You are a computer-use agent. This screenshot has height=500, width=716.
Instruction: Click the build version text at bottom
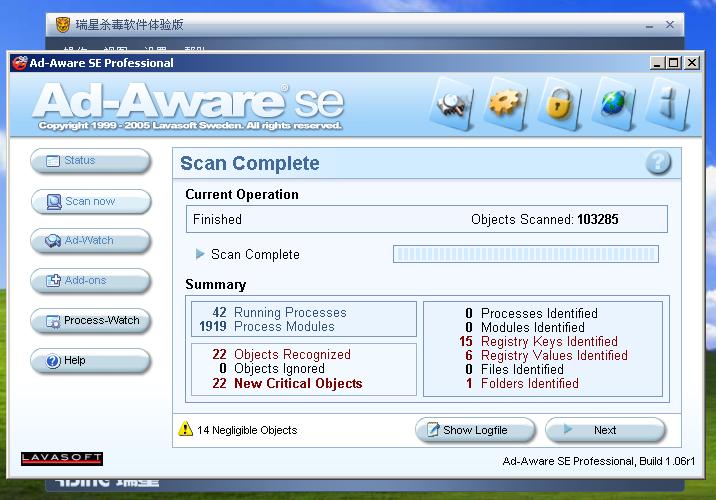[x=599, y=462]
